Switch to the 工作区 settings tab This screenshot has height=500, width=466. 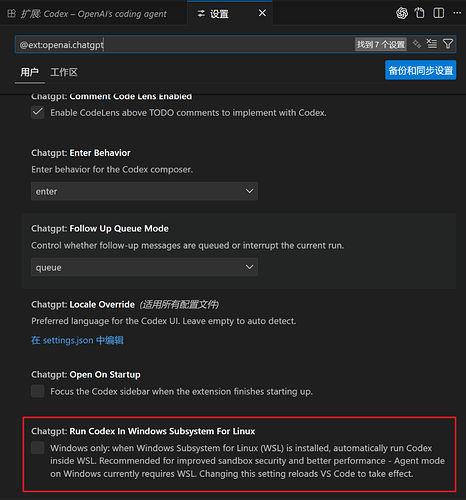tap(64, 72)
